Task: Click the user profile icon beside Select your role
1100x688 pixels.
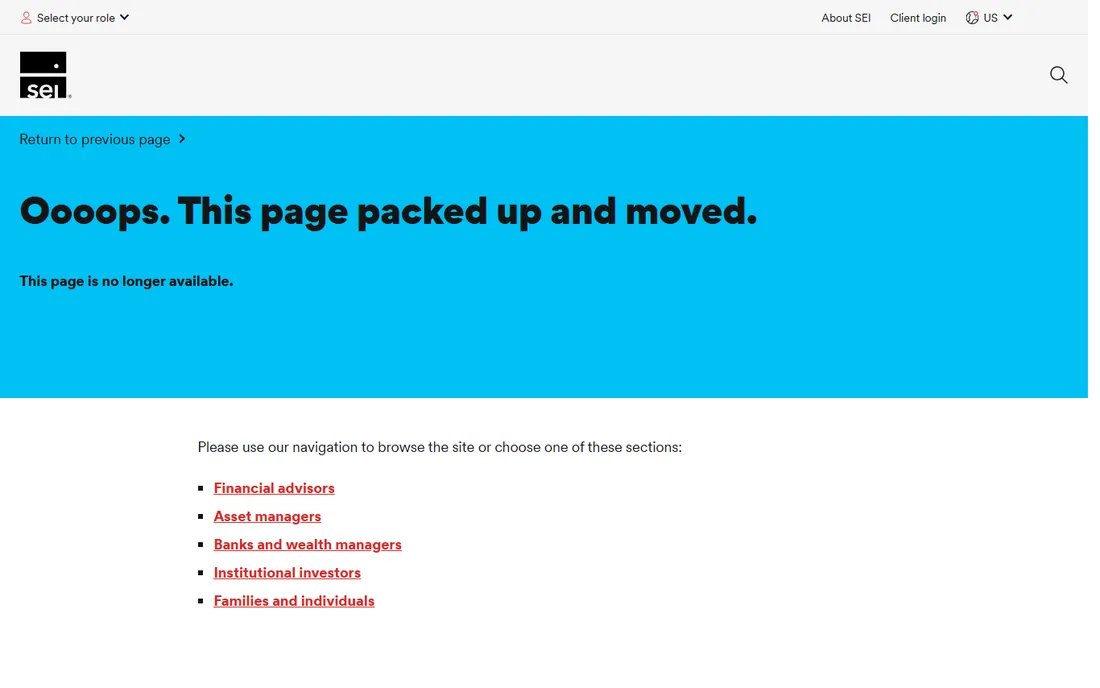Action: 26,18
